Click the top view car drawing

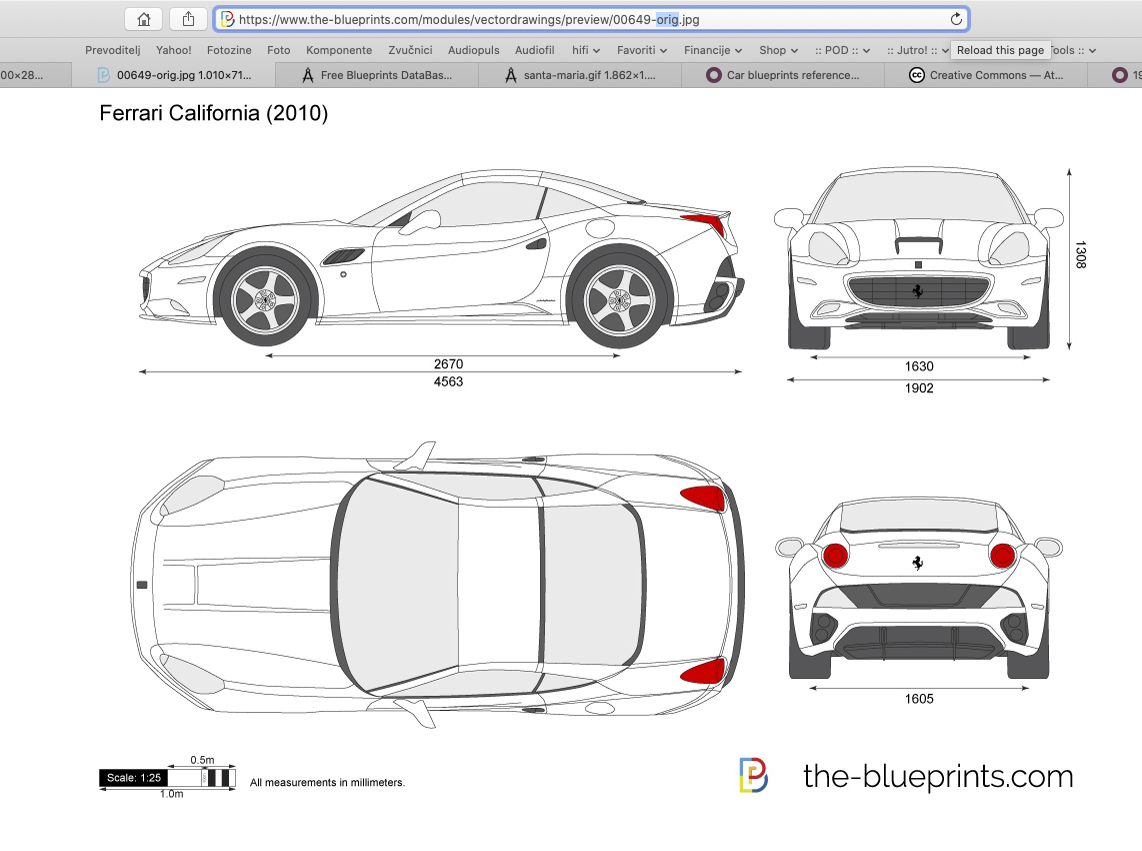pos(438,584)
